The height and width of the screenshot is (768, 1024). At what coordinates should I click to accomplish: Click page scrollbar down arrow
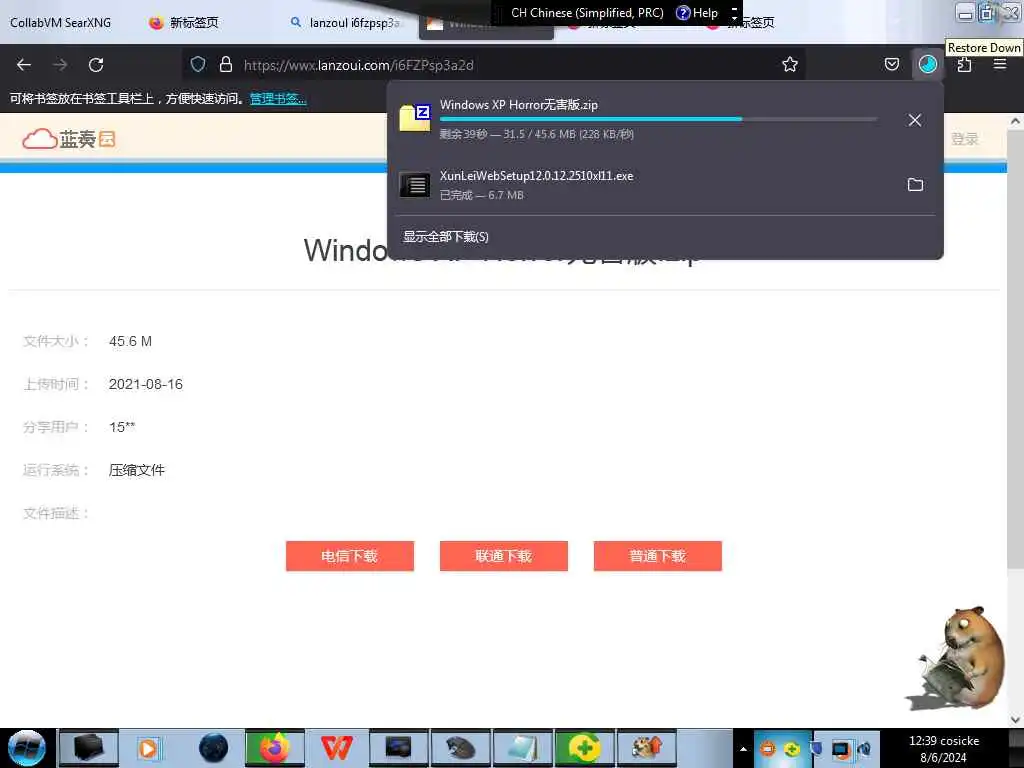click(x=1015, y=720)
